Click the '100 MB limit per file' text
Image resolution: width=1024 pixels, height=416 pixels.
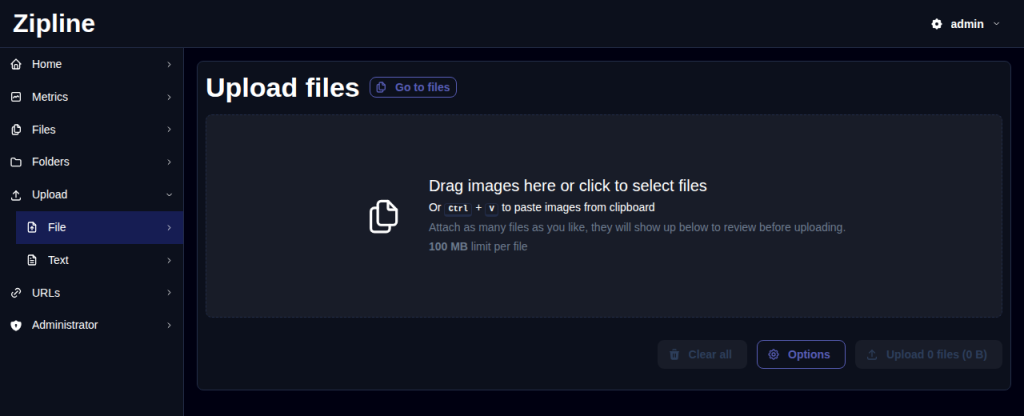(478, 247)
